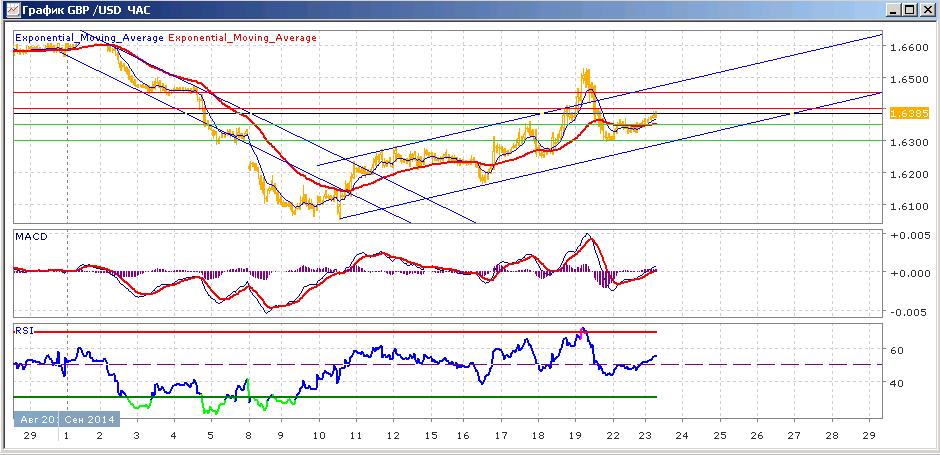Image resolution: width=940 pixels, height=455 pixels.
Task: Select date 15 on time axis
Action: click(x=429, y=435)
